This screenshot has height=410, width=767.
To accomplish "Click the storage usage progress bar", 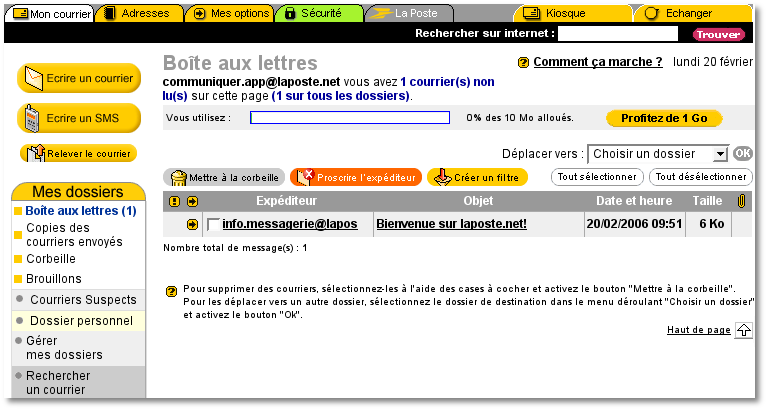I will click(350, 118).
